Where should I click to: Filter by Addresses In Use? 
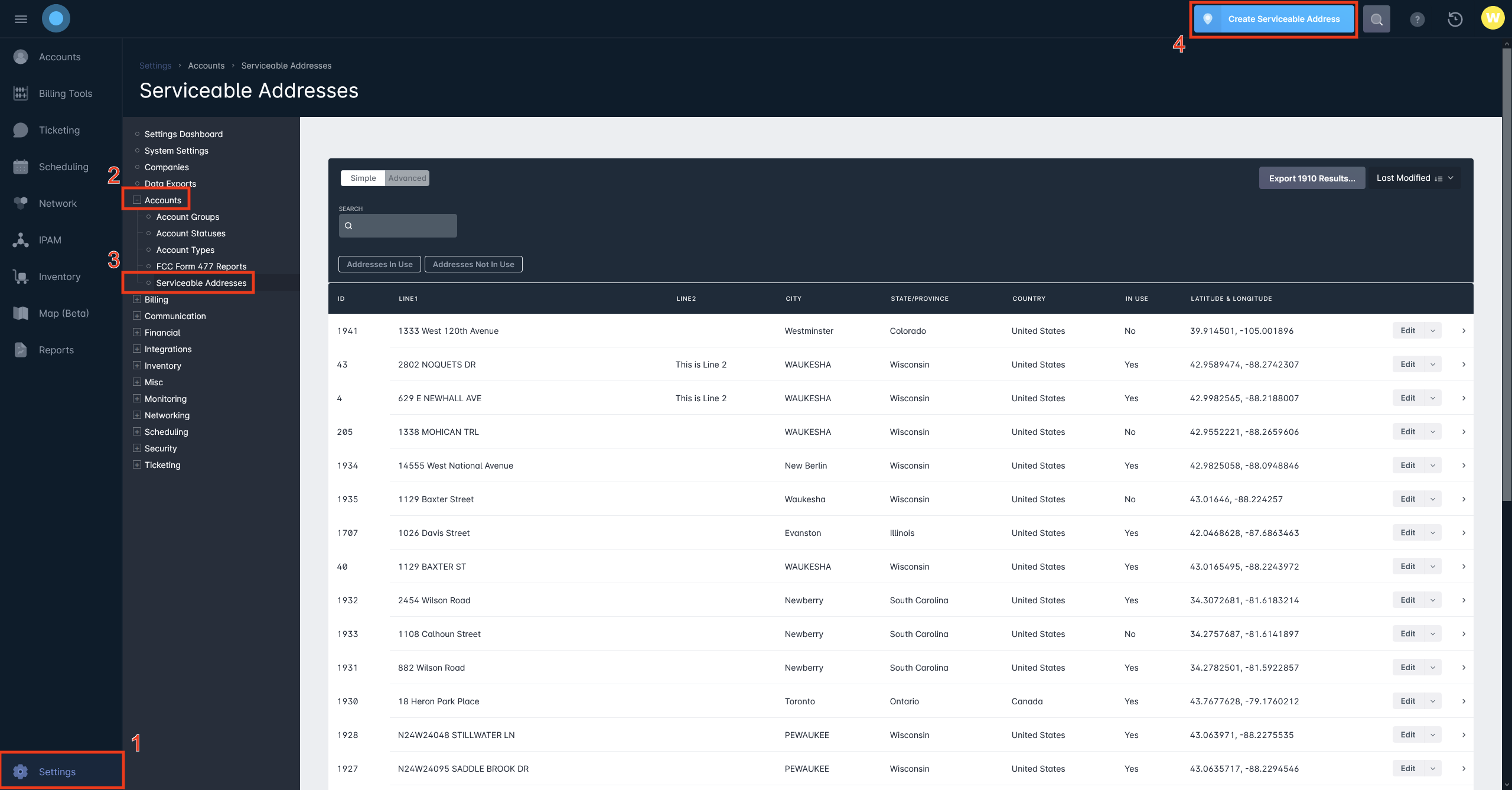(x=380, y=264)
